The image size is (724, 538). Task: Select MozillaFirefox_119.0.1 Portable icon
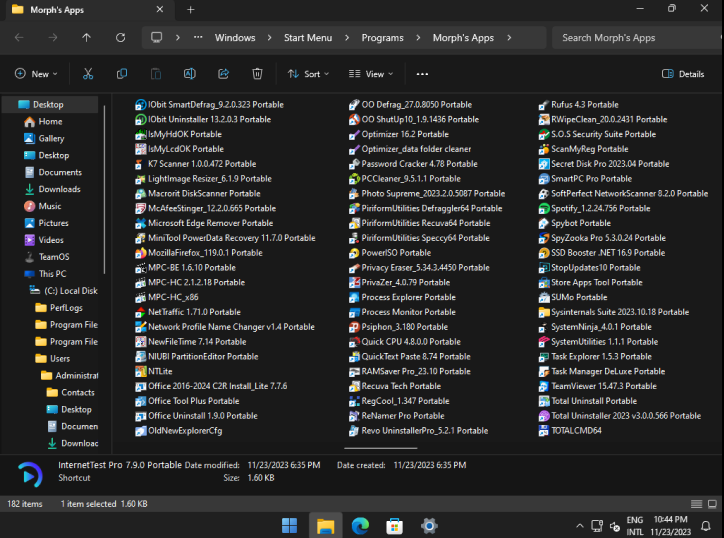pos(140,253)
